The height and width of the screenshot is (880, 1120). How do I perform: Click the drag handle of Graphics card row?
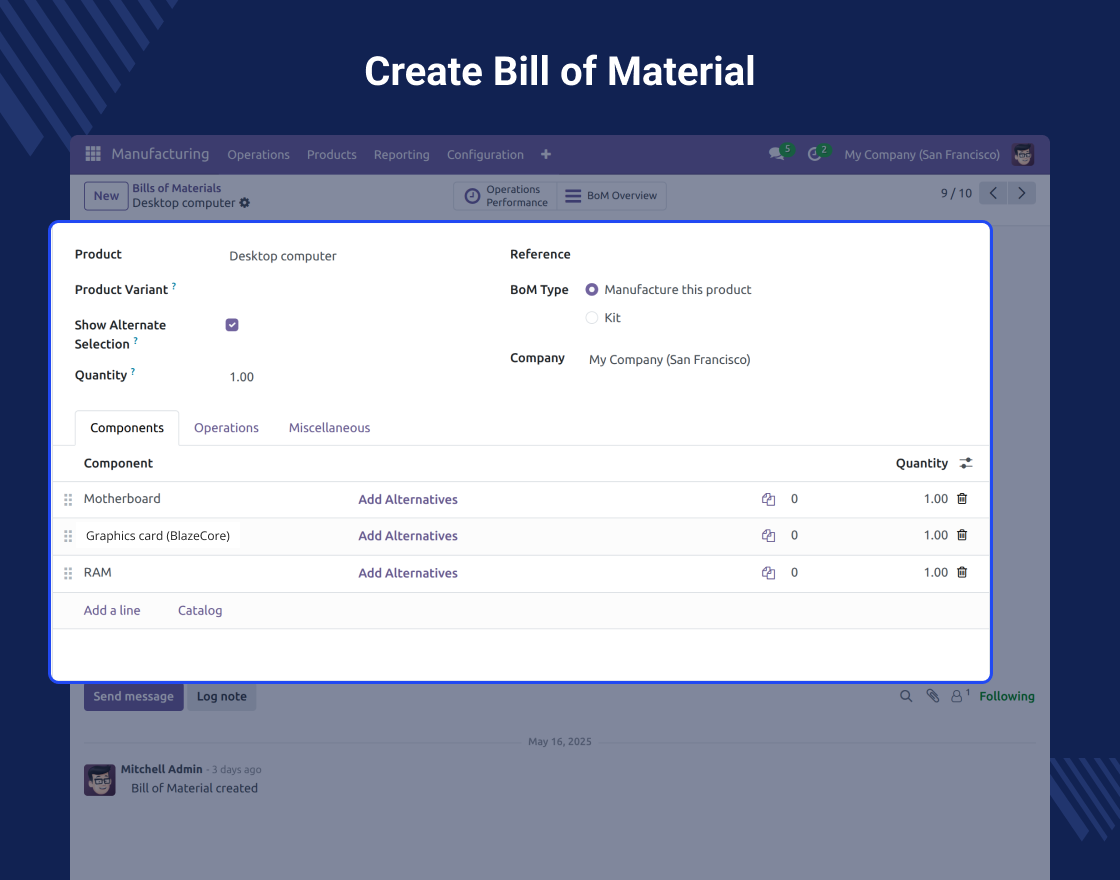(68, 536)
